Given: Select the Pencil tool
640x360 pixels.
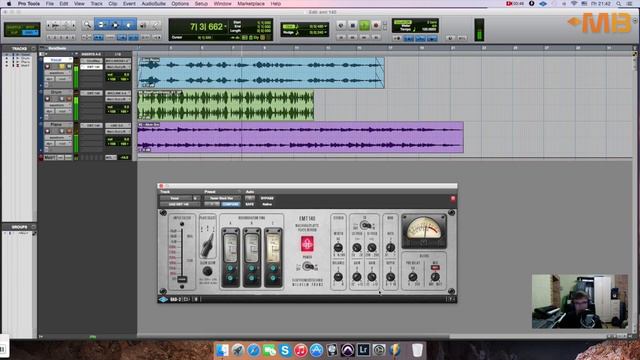Looking at the screenshot, I should pos(156,25).
